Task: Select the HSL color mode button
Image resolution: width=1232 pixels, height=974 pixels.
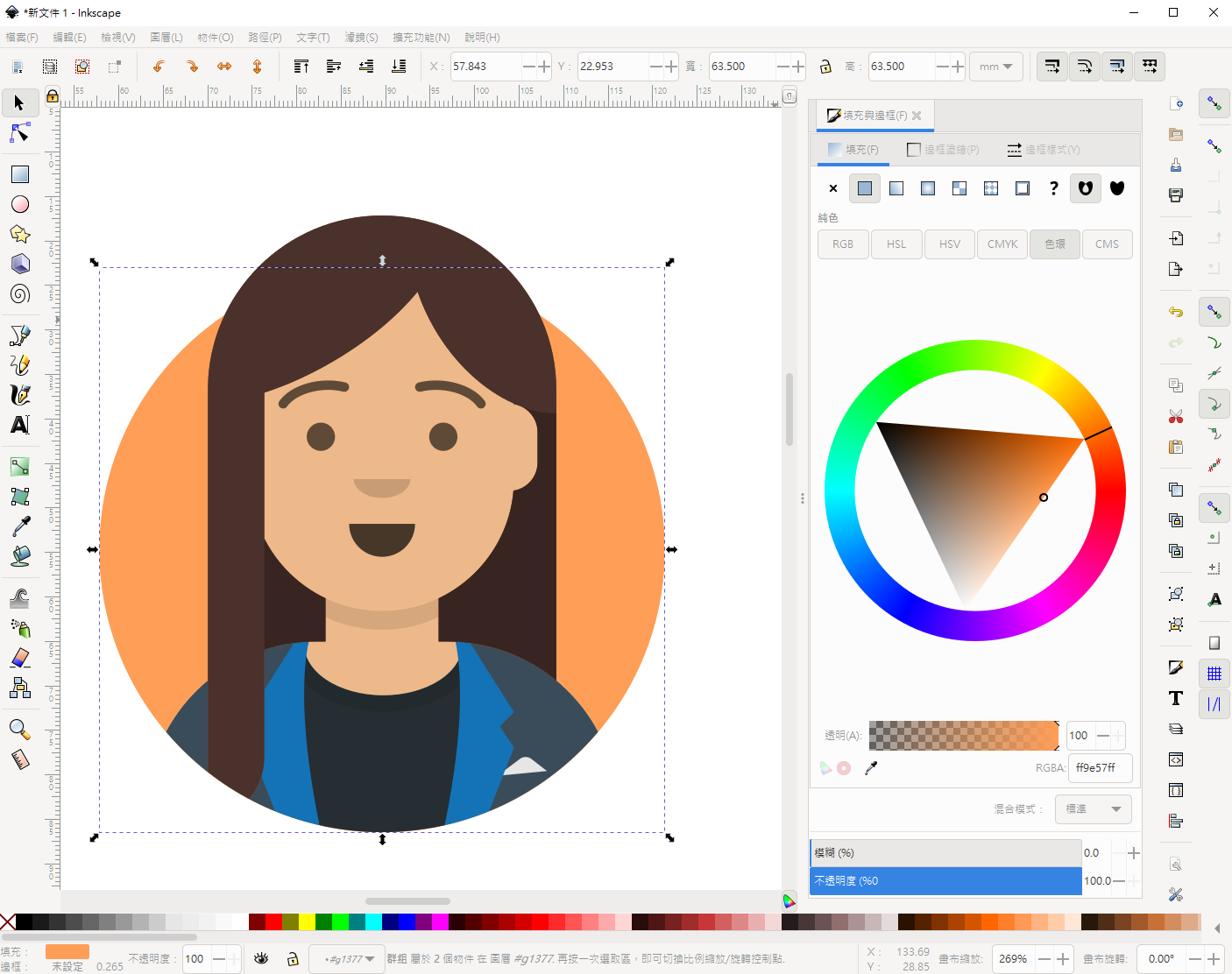Action: pyautogui.click(x=896, y=244)
